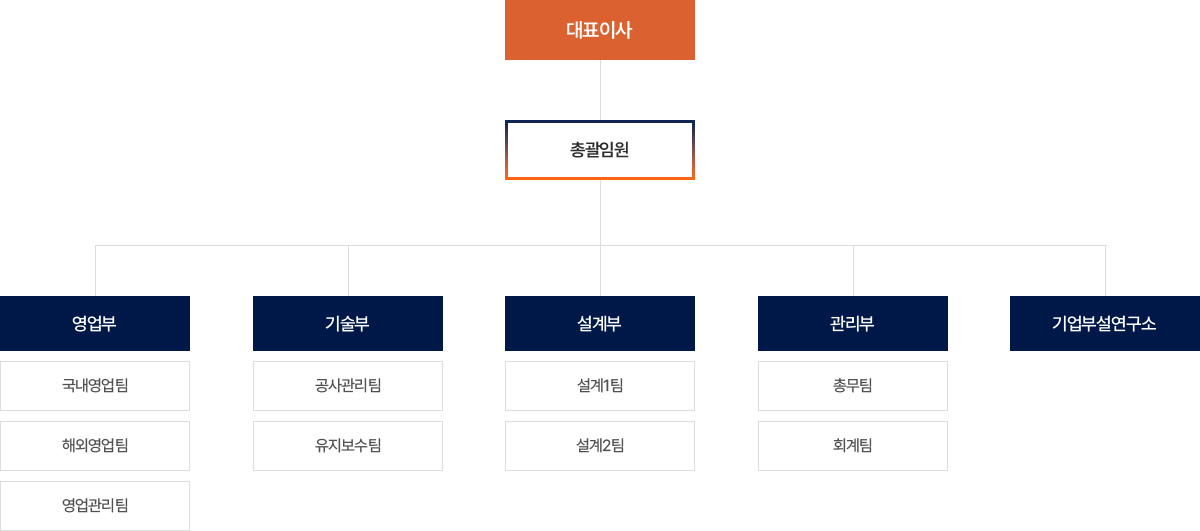This screenshot has height=531, width=1200.
Task: Click the 기업부설연구소 label text
Action: pos(1105,323)
